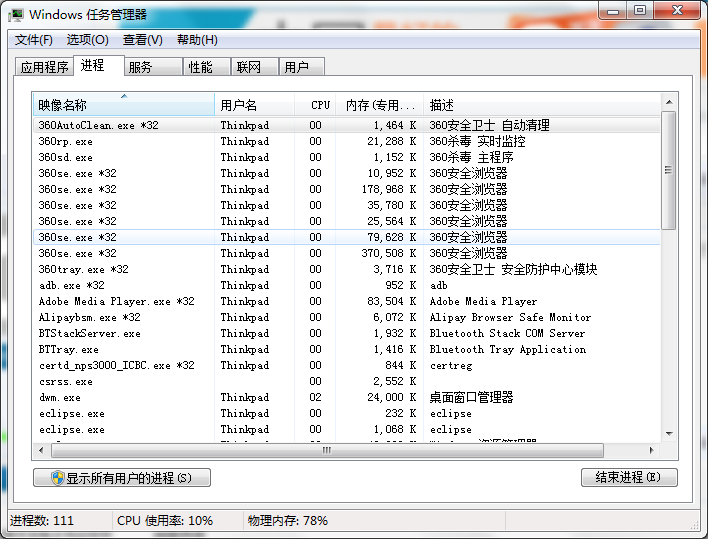Click the Task Manager title bar icon
The height and width of the screenshot is (539, 708).
[17, 14]
